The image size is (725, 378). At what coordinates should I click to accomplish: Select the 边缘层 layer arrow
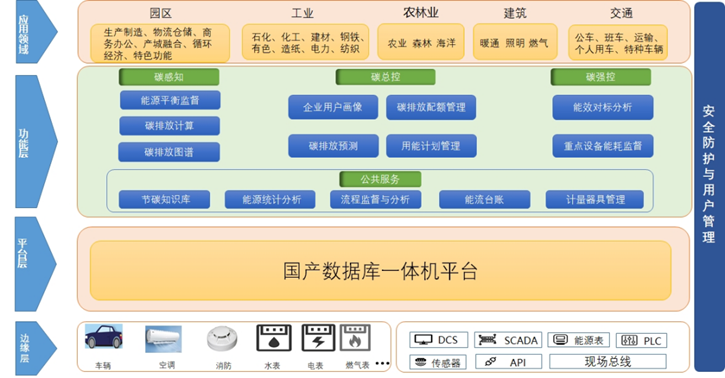[36, 348]
